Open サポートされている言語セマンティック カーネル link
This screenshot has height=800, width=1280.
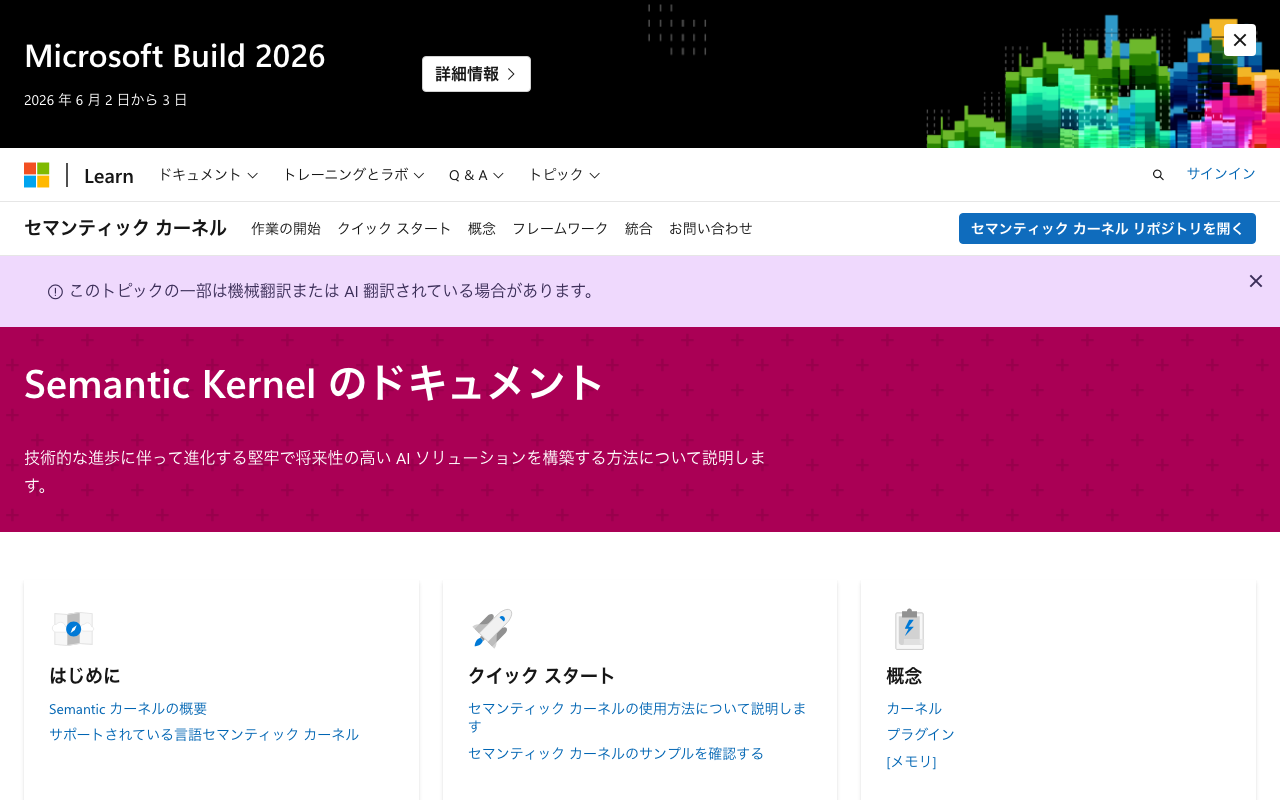tap(204, 734)
